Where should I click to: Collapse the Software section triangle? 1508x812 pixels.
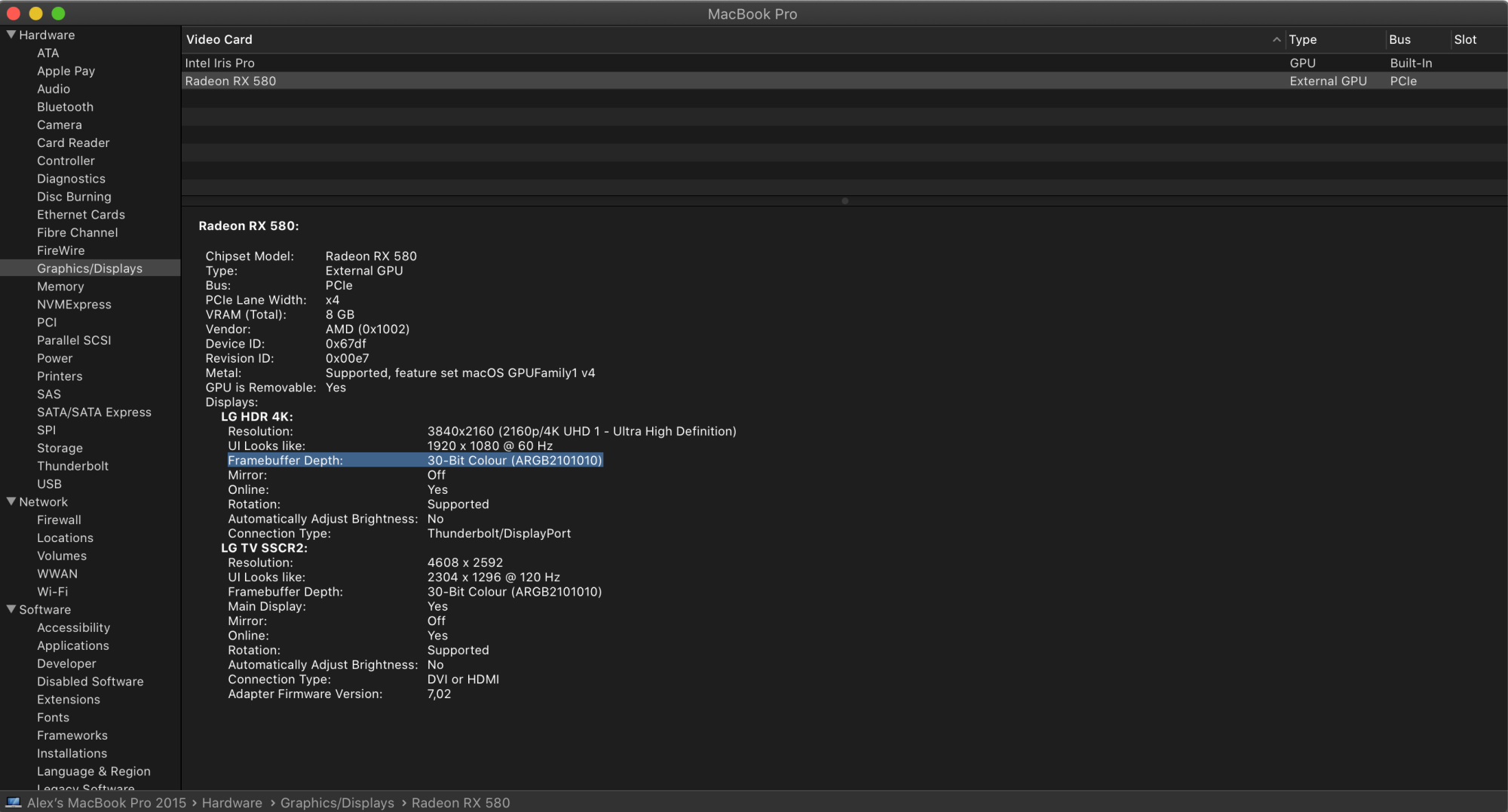tap(11, 609)
